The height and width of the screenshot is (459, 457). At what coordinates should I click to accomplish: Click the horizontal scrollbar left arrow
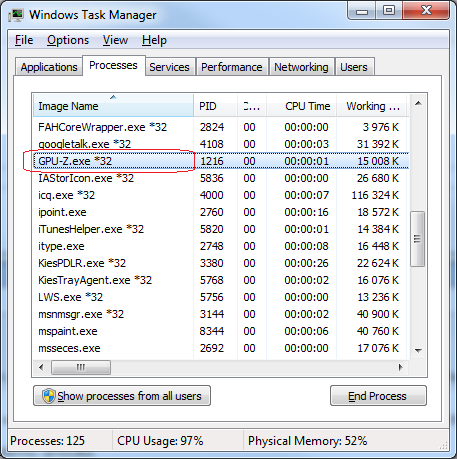pos(41,367)
